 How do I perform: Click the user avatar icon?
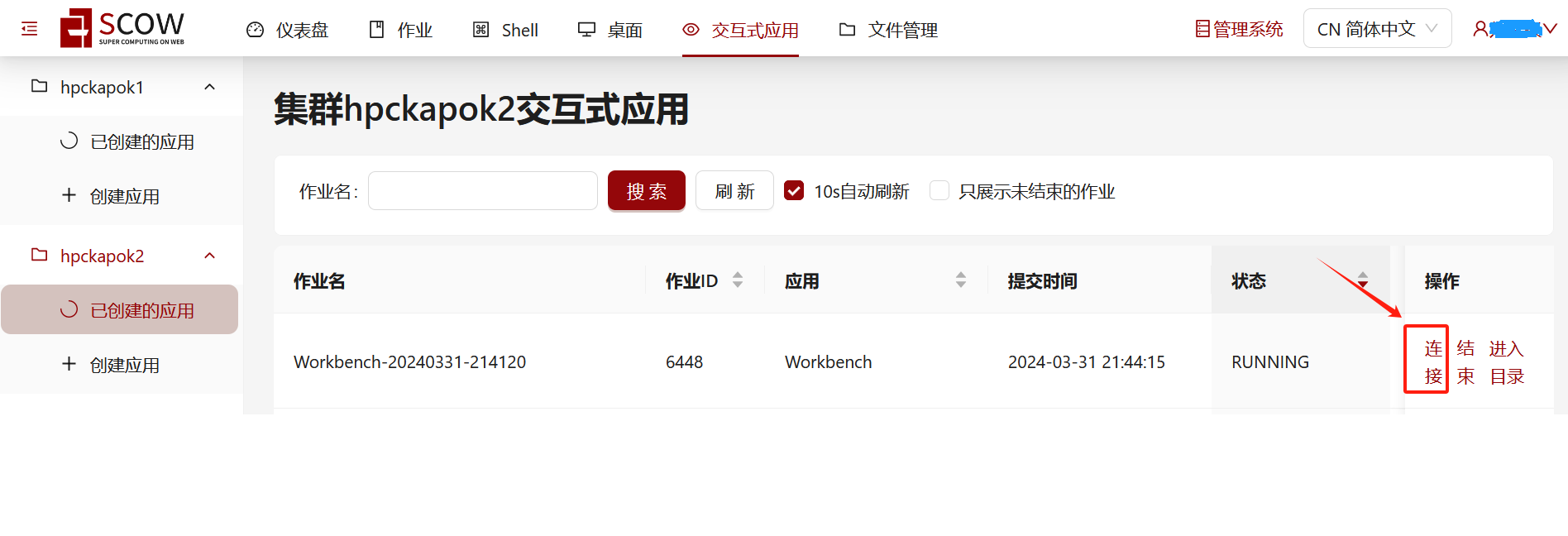pos(1480,29)
